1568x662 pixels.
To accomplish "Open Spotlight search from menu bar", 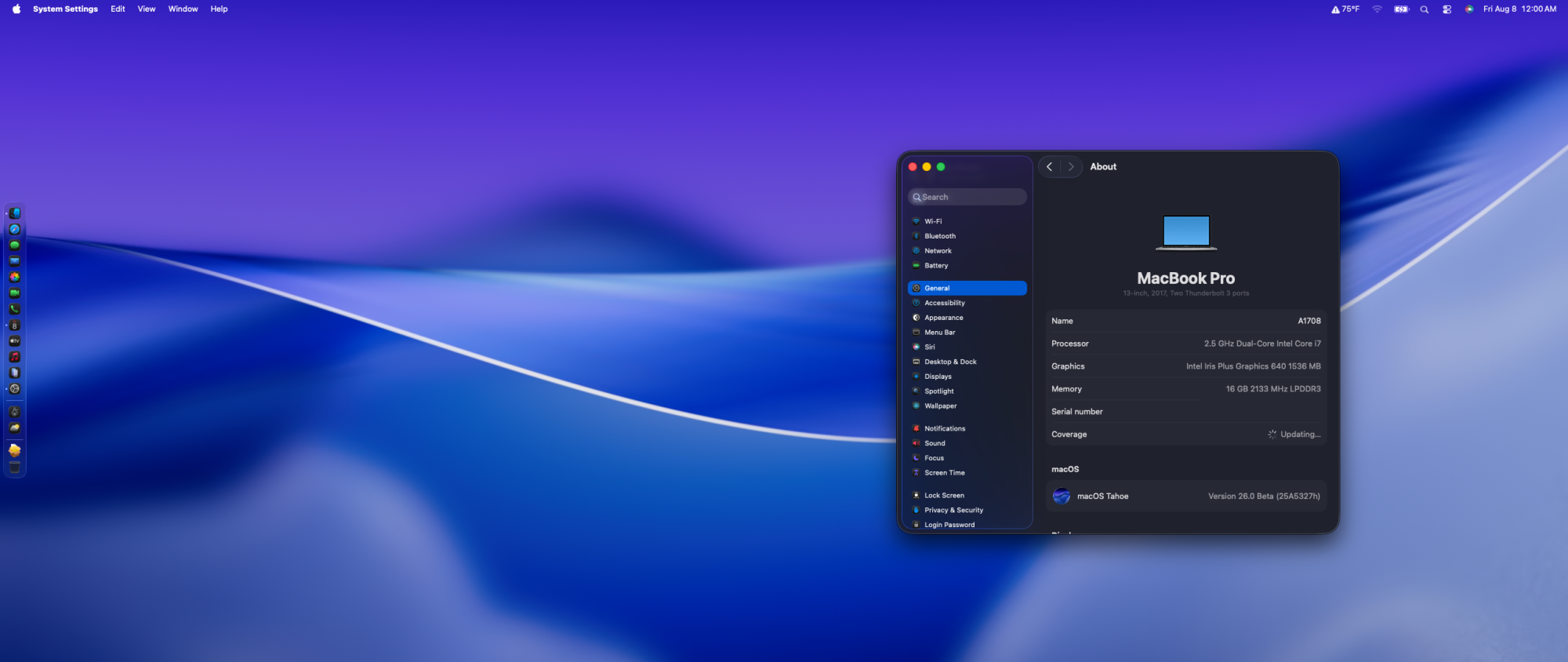I will (1424, 9).
